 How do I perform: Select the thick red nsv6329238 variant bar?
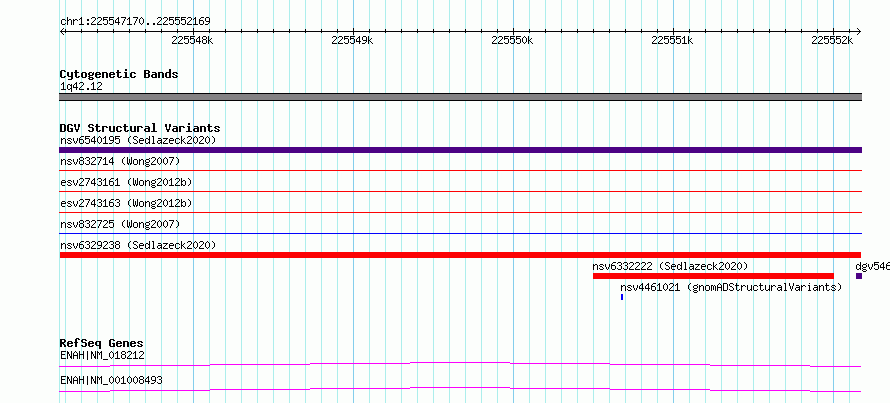(460, 255)
